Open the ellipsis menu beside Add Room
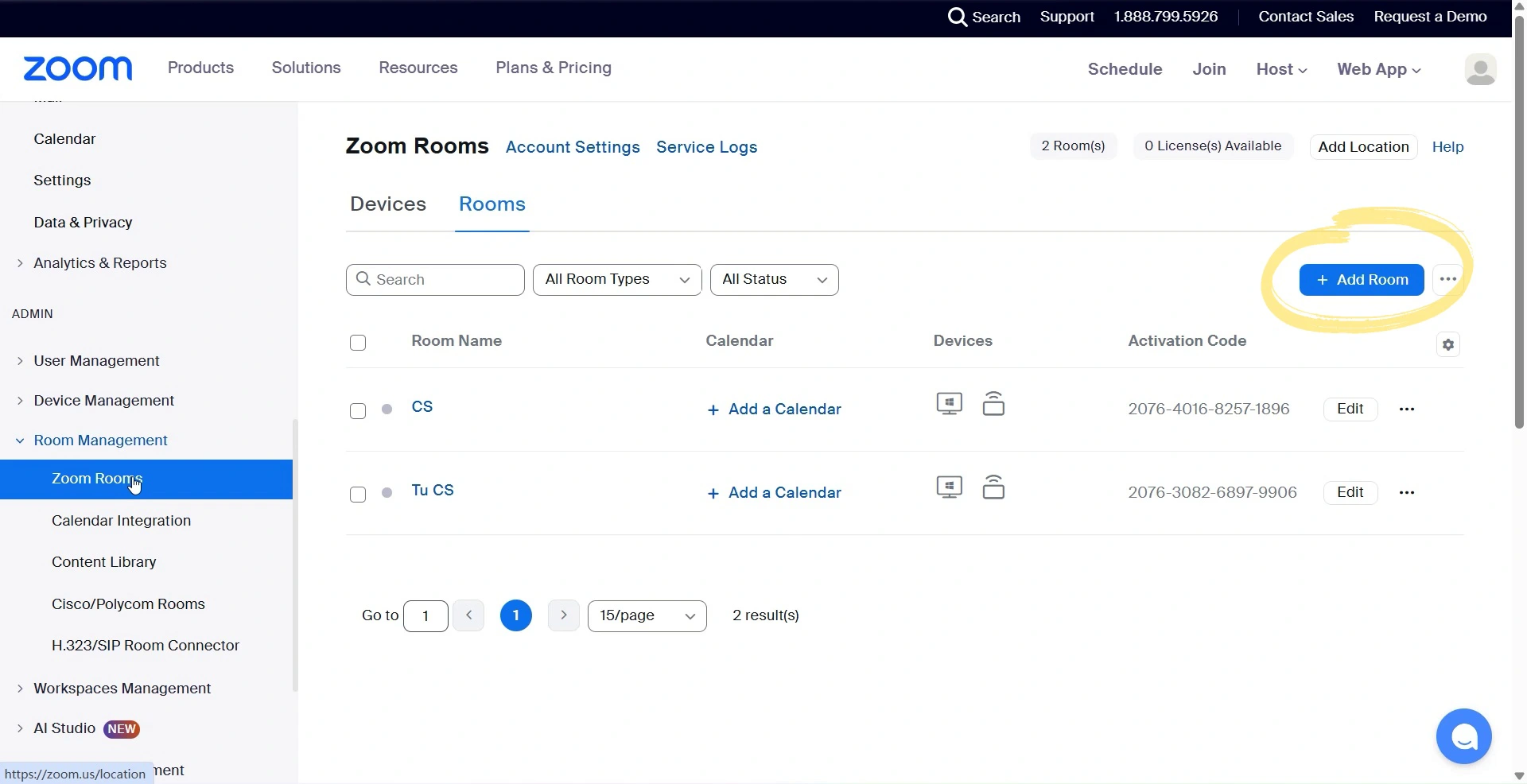Image resolution: width=1527 pixels, height=784 pixels. pyautogui.click(x=1448, y=280)
